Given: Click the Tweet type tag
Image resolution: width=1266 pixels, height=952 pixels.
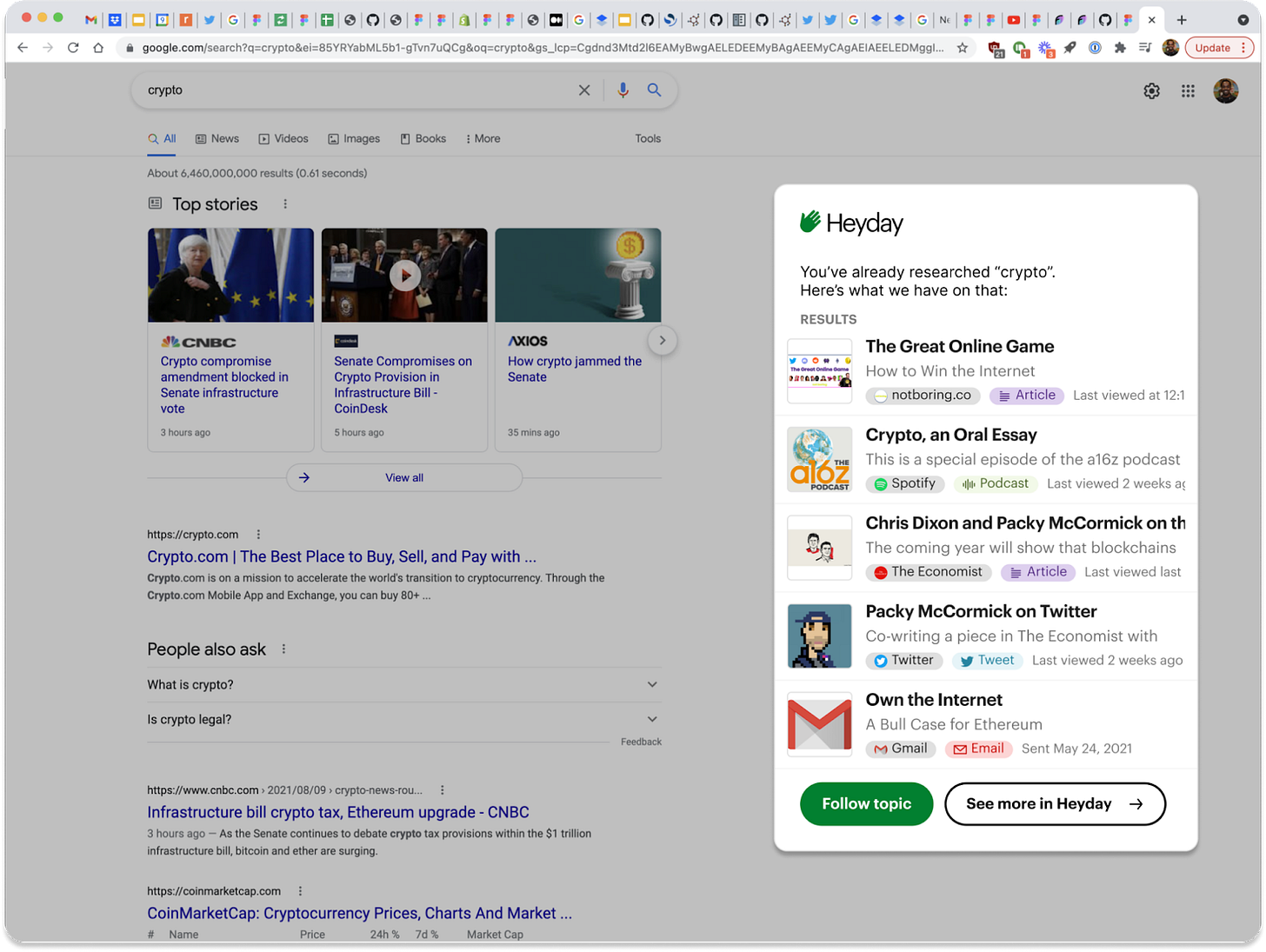Looking at the screenshot, I should point(987,661).
